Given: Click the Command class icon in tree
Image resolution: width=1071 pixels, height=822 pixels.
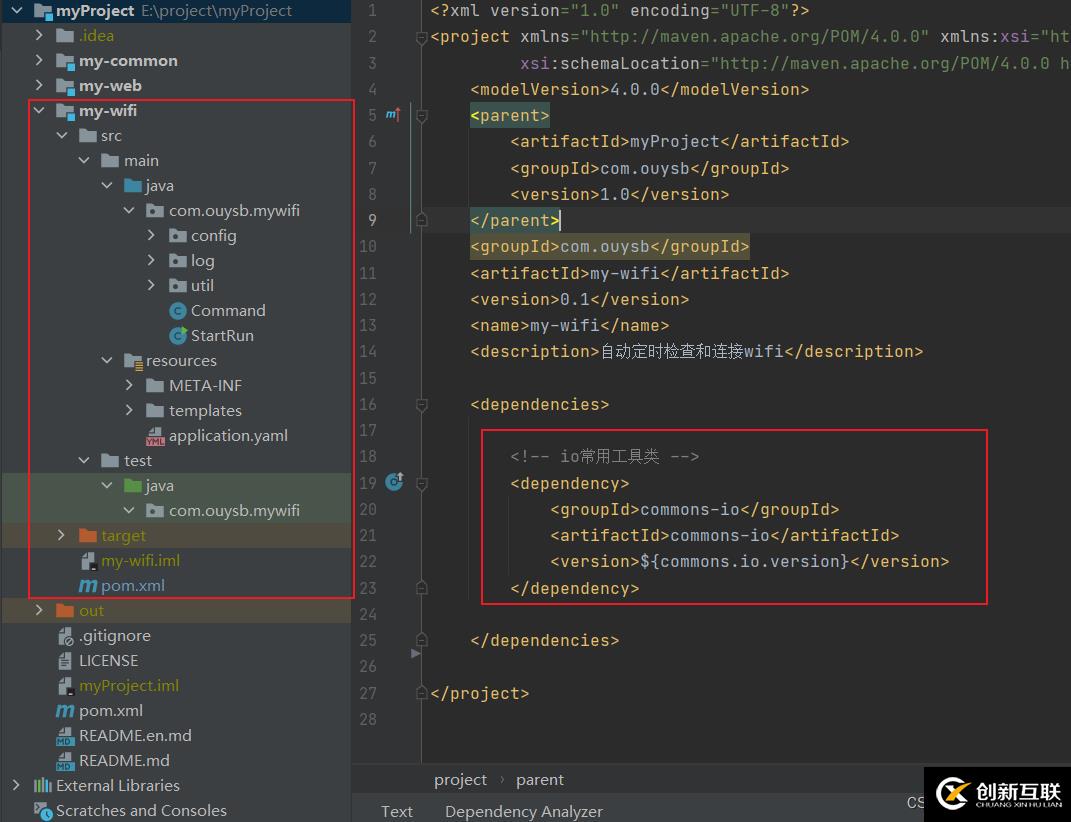Looking at the screenshot, I should (x=178, y=311).
